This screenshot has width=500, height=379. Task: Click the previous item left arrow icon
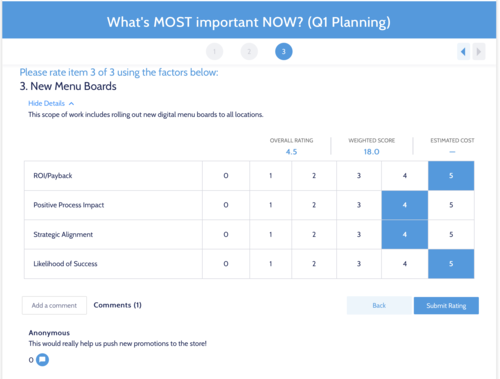tap(463, 52)
